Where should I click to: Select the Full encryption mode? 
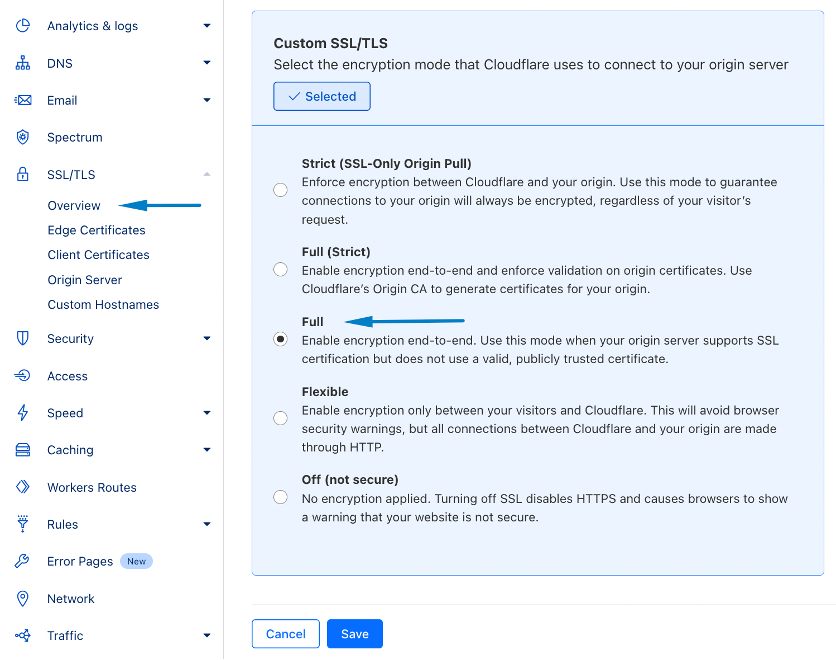pos(280,339)
